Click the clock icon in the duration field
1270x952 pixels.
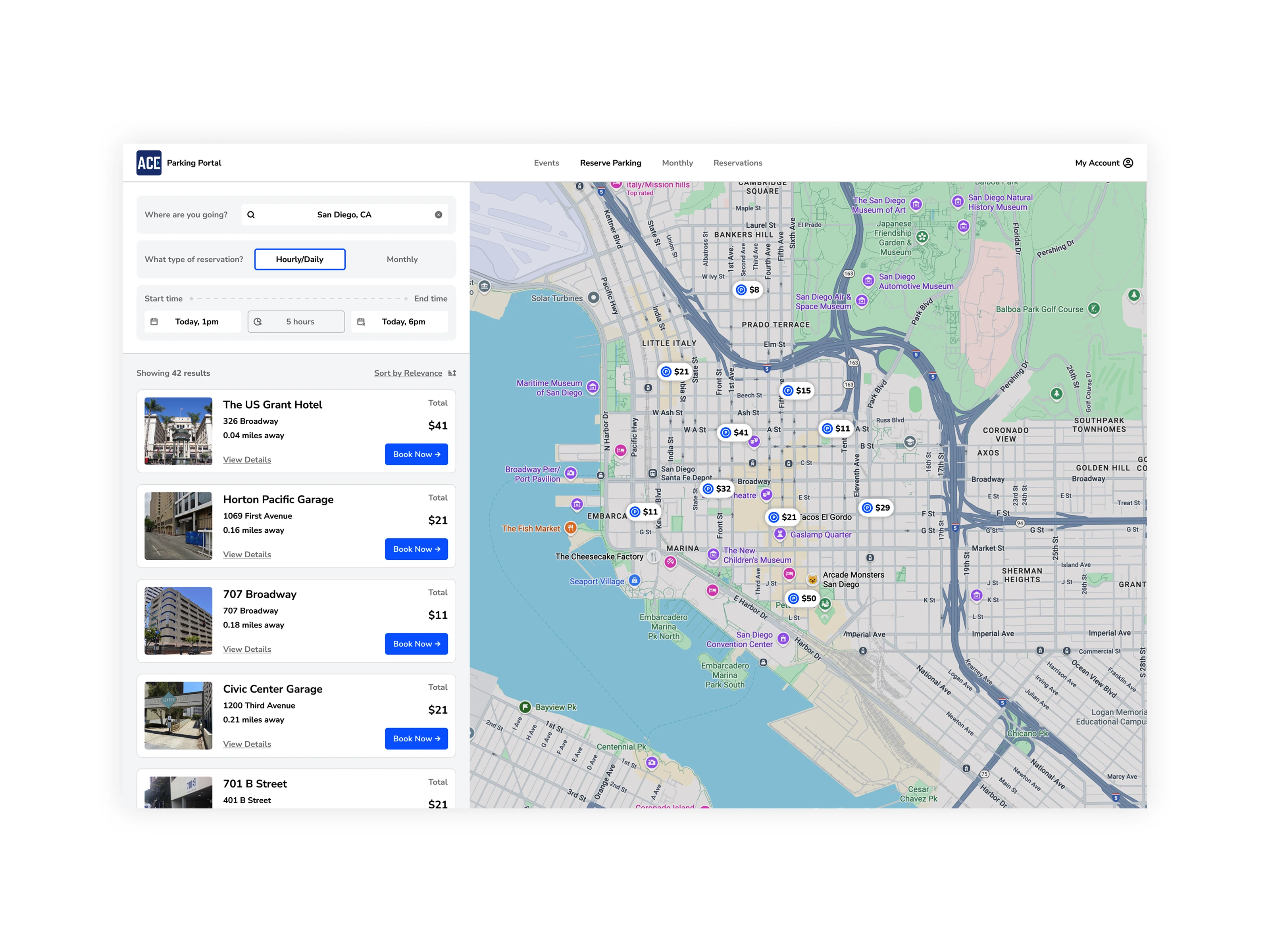coord(257,321)
